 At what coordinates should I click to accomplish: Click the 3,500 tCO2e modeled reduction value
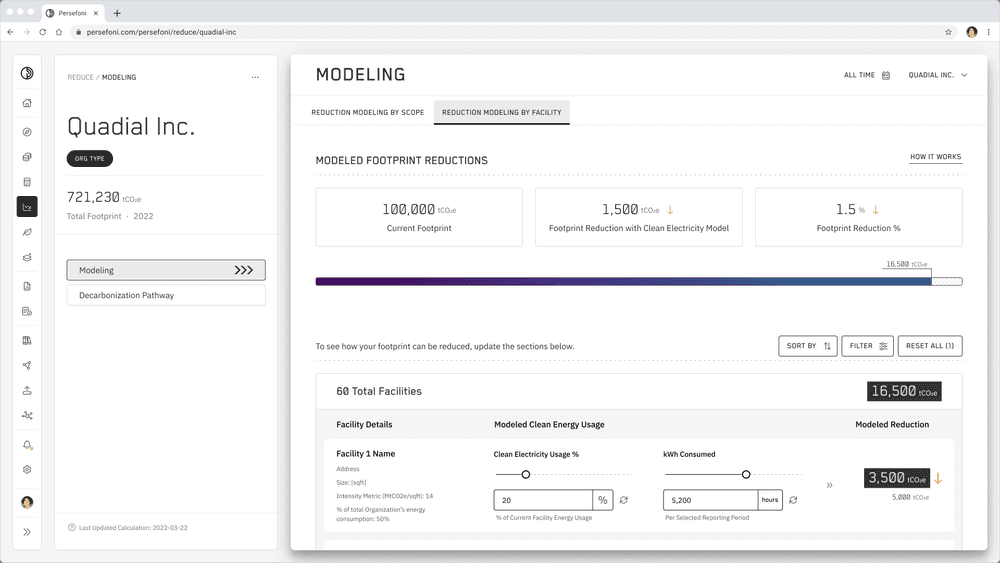click(x=897, y=478)
